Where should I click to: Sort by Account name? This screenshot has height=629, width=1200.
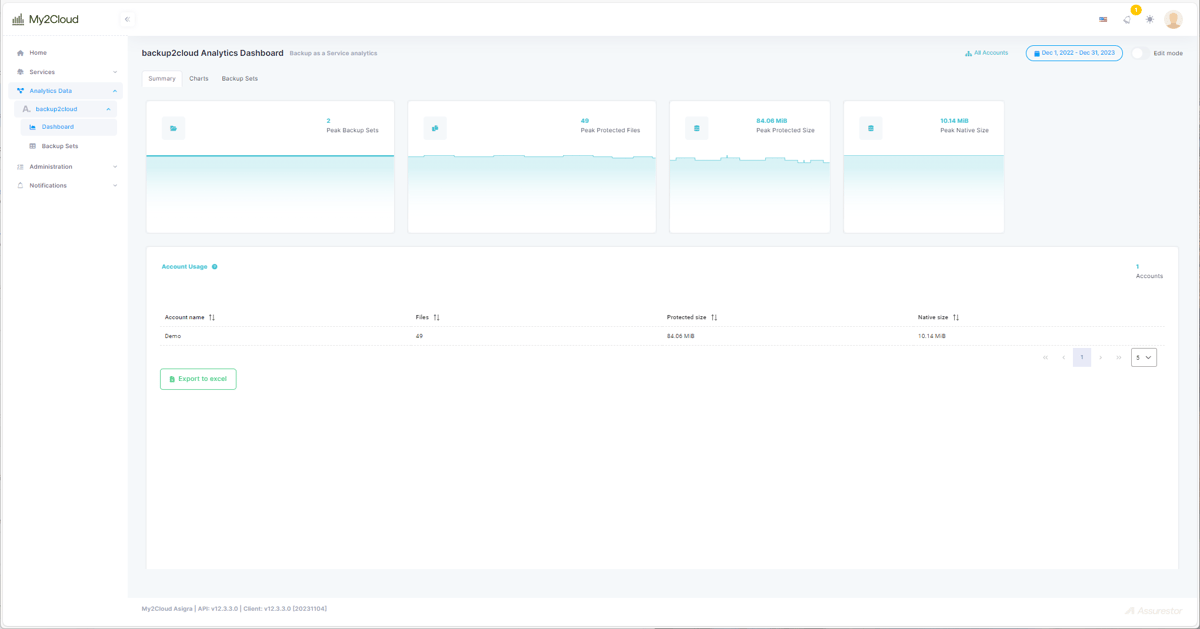point(212,317)
